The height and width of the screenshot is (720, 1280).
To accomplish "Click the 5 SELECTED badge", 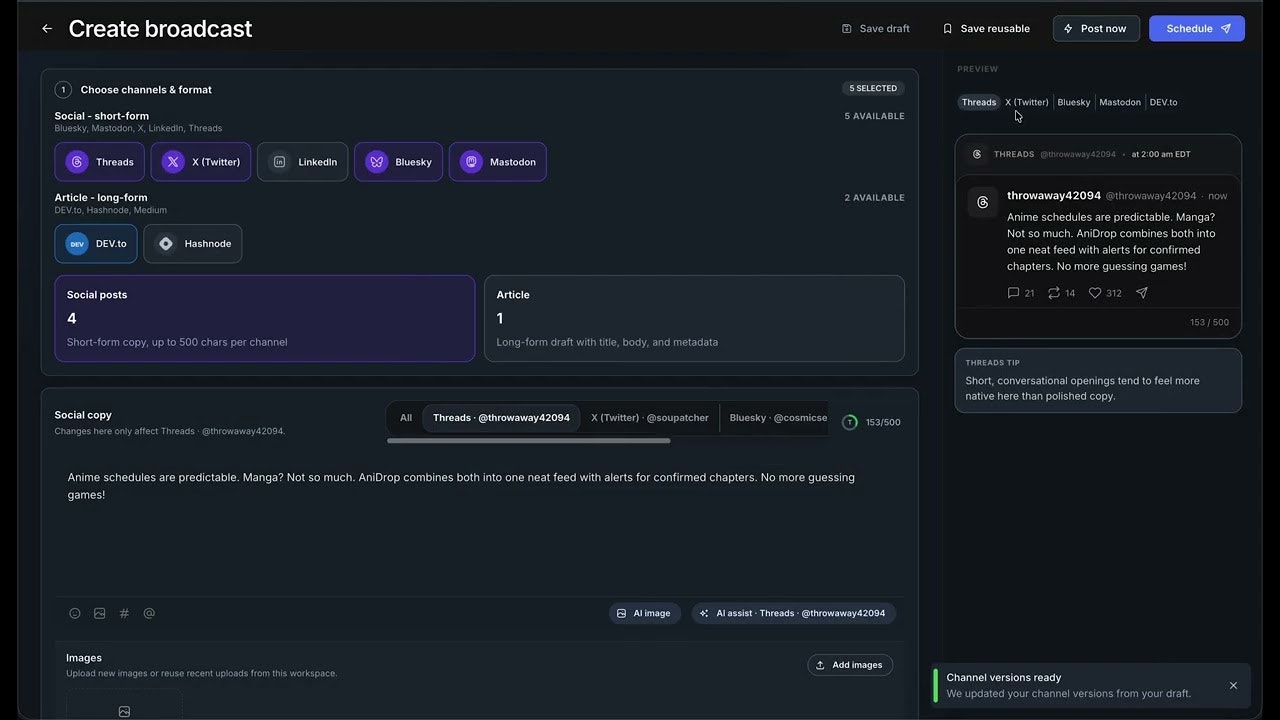I will (873, 88).
